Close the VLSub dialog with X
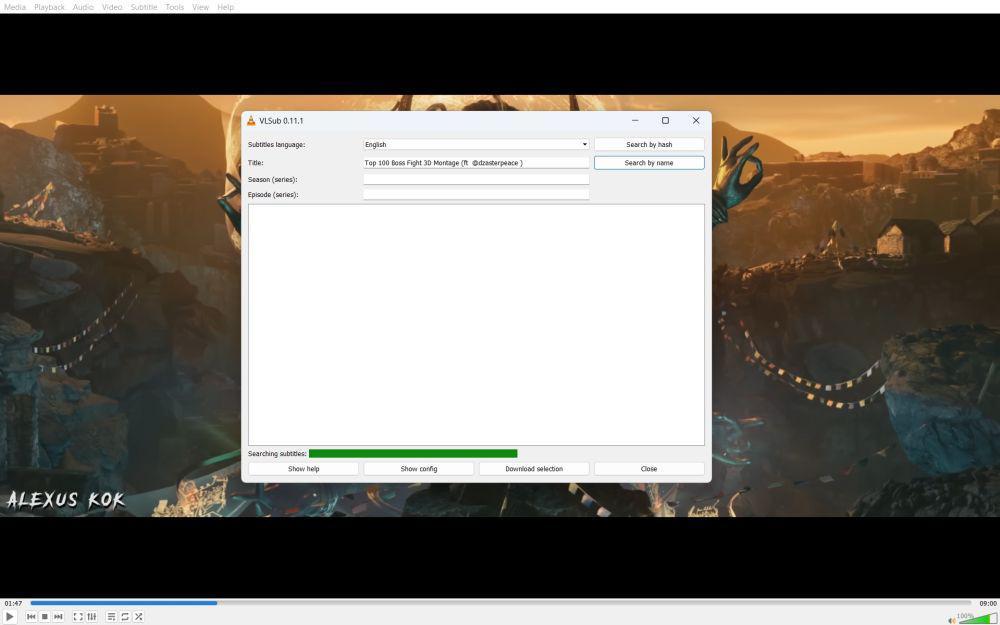 (x=696, y=121)
